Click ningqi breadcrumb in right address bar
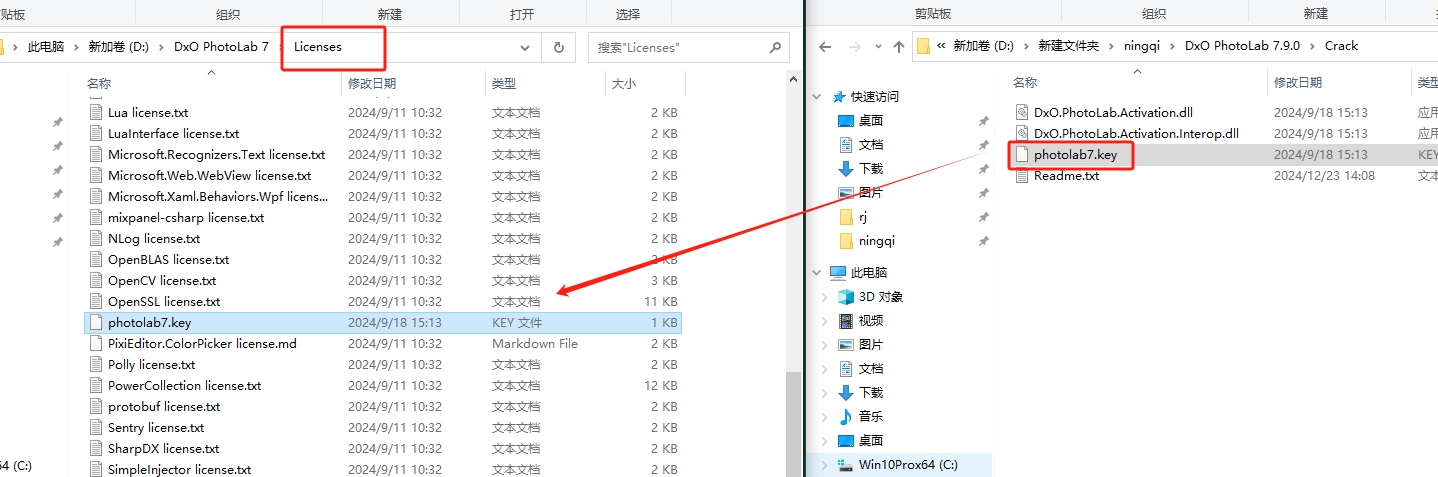Image resolution: width=1438 pixels, height=477 pixels. [1142, 45]
